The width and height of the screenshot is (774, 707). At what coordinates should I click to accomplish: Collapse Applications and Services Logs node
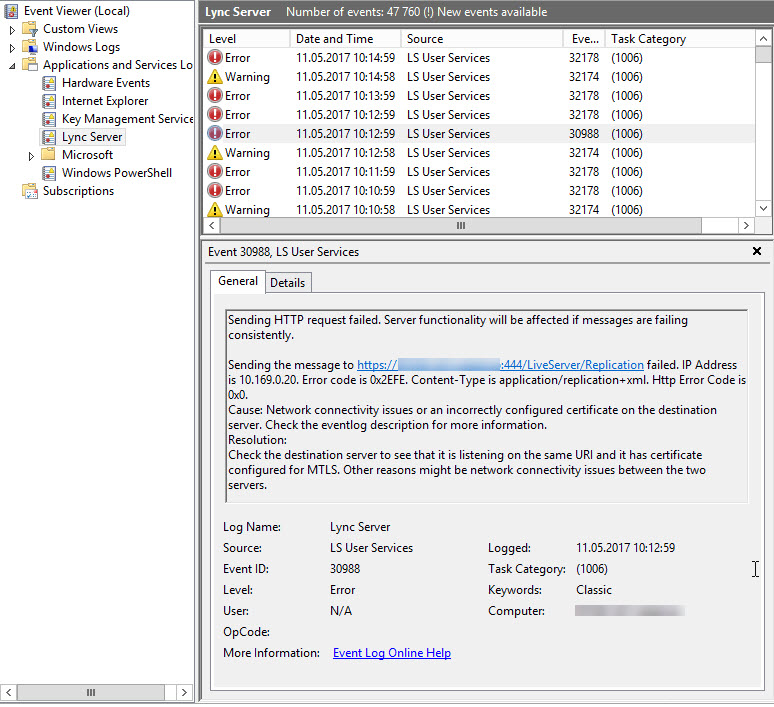tap(12, 66)
